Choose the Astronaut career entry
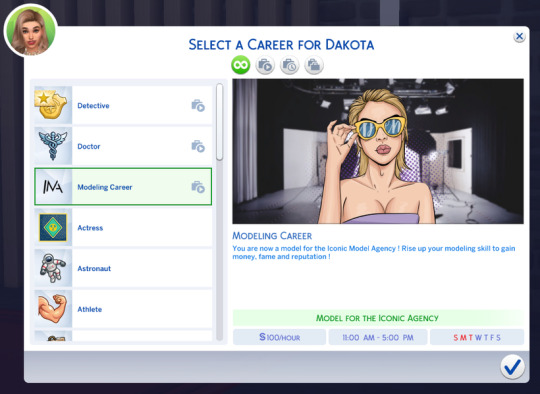540x394 pixels. point(123,268)
